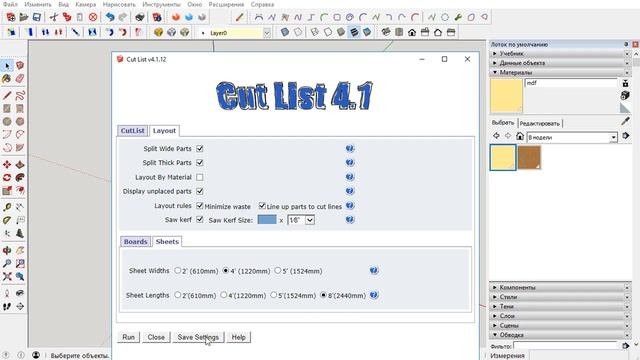Click the Redo arrow in top toolbar

point(122,17)
